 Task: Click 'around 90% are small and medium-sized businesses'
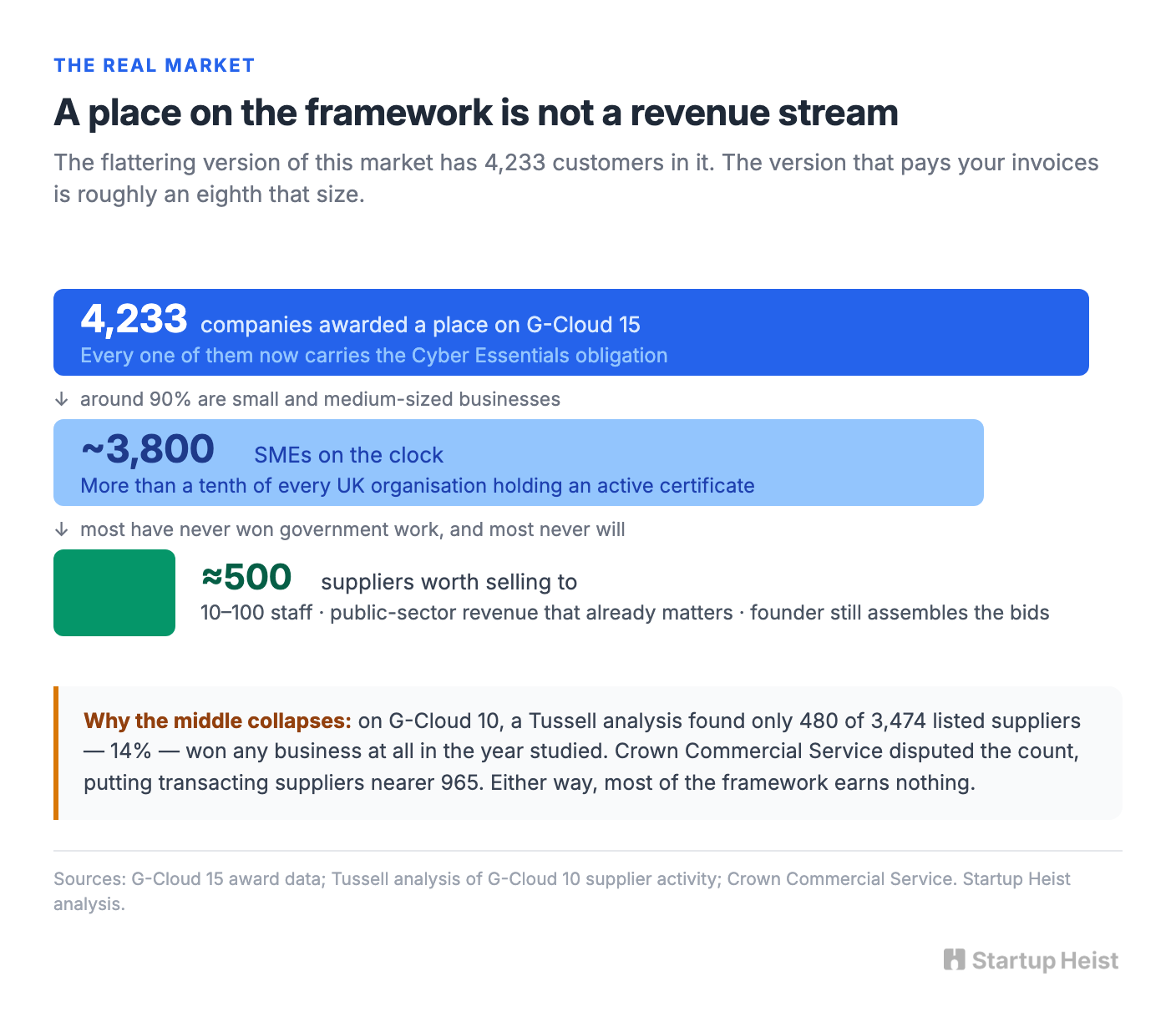(x=320, y=399)
